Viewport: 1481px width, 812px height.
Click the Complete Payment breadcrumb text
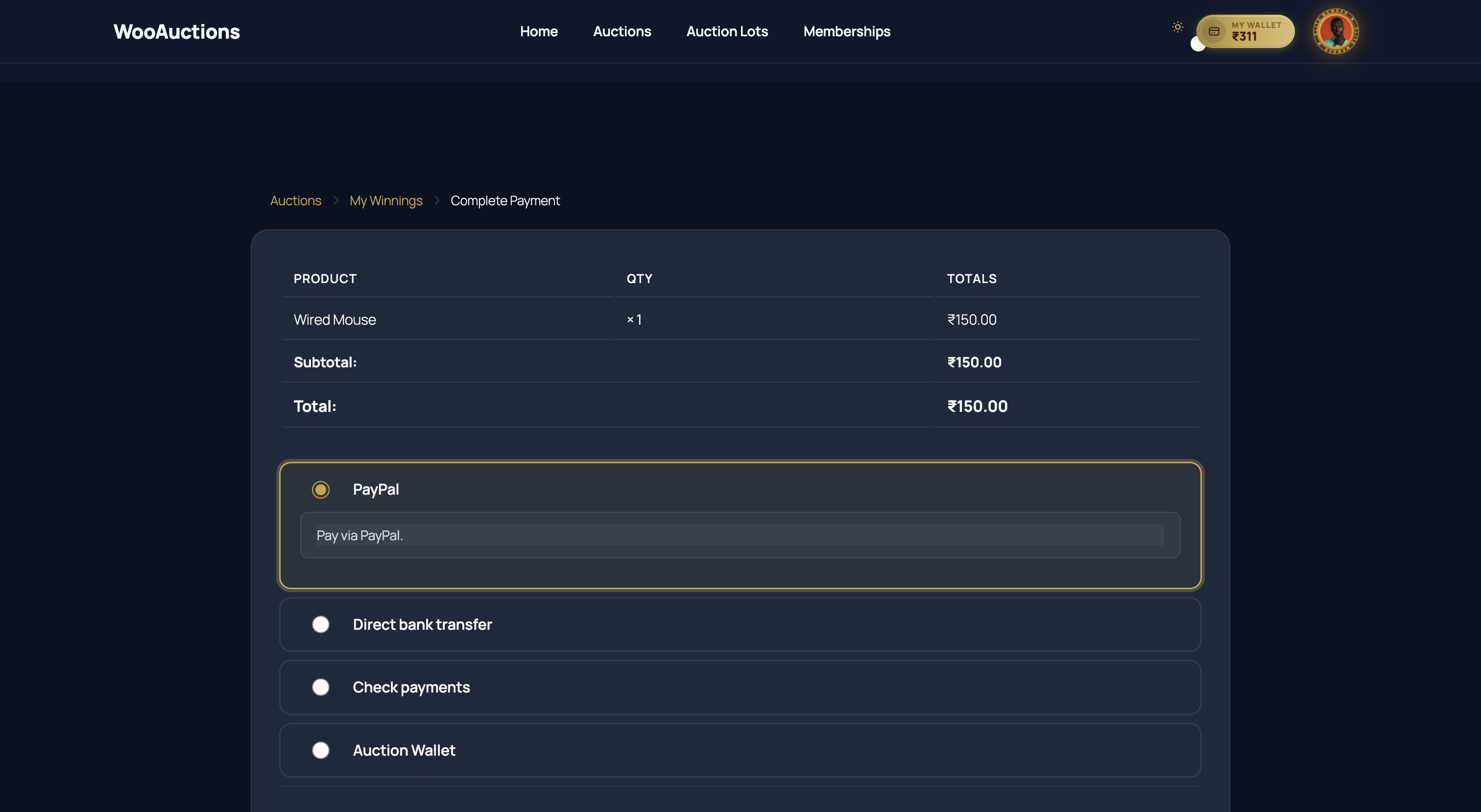tap(505, 201)
